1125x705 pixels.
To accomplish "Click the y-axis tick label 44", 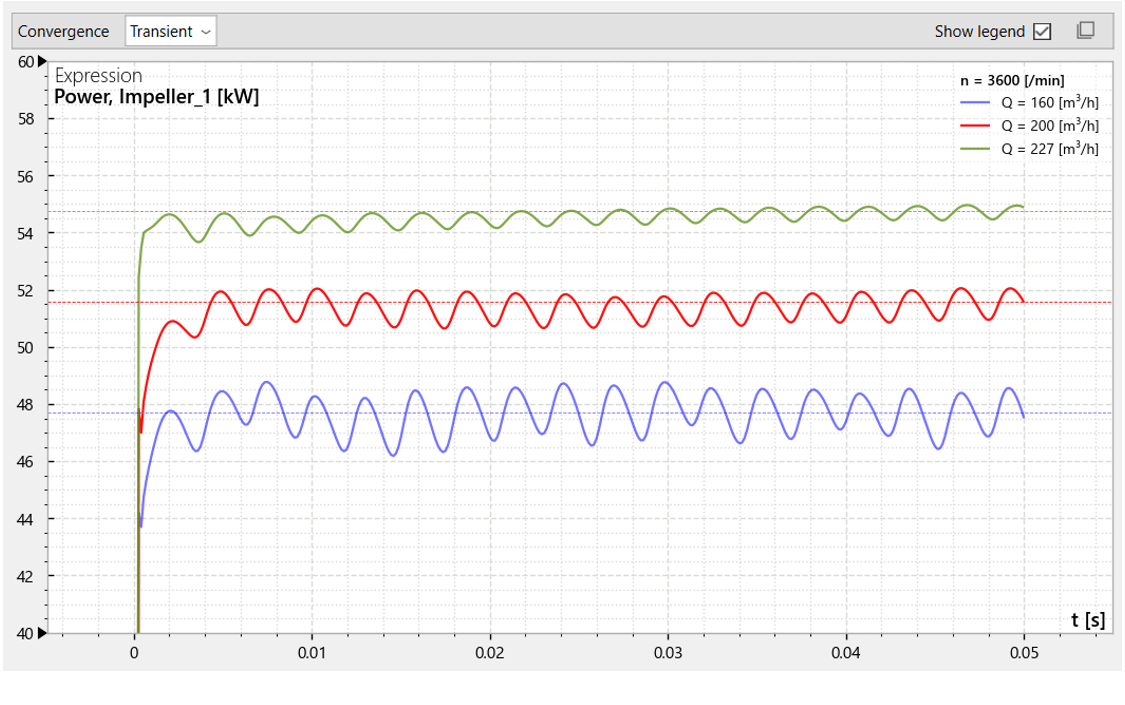I will [x=26, y=519].
